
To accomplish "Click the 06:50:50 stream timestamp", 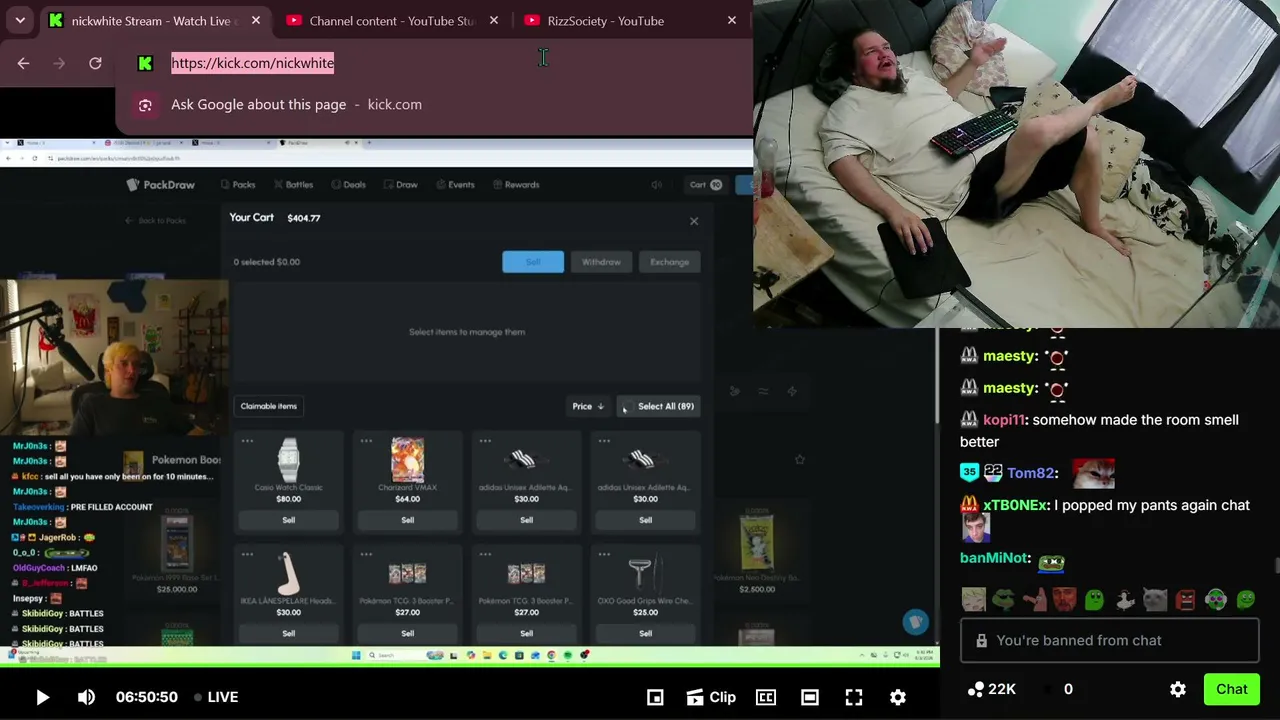I will tap(147, 697).
